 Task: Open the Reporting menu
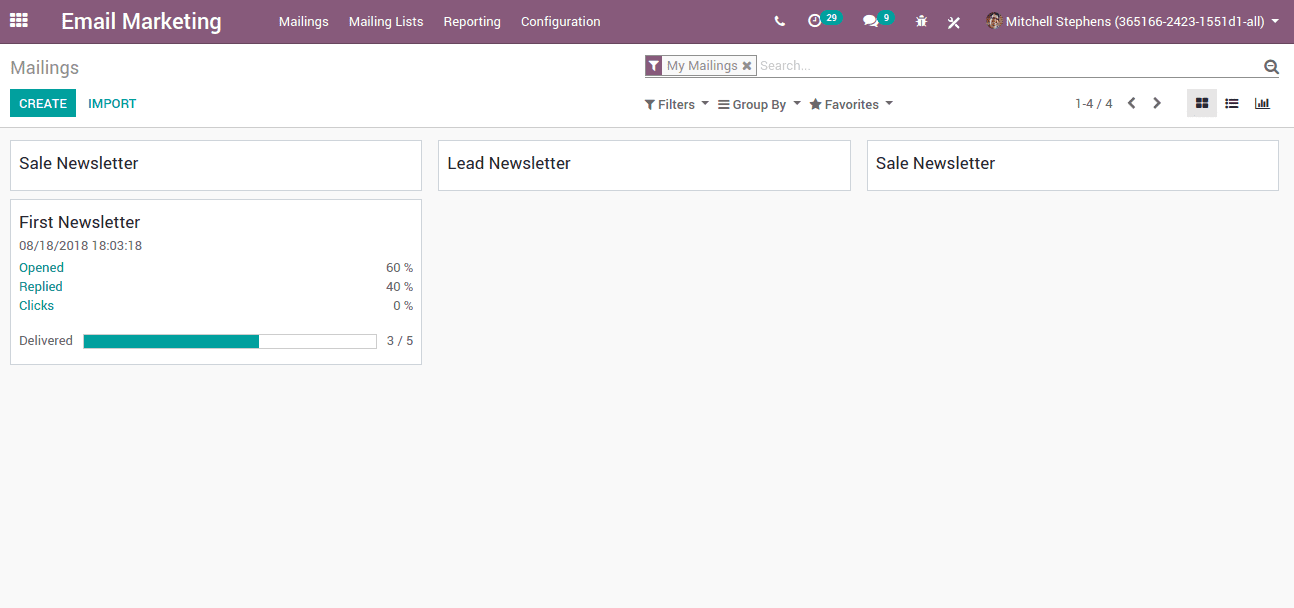pos(472,21)
